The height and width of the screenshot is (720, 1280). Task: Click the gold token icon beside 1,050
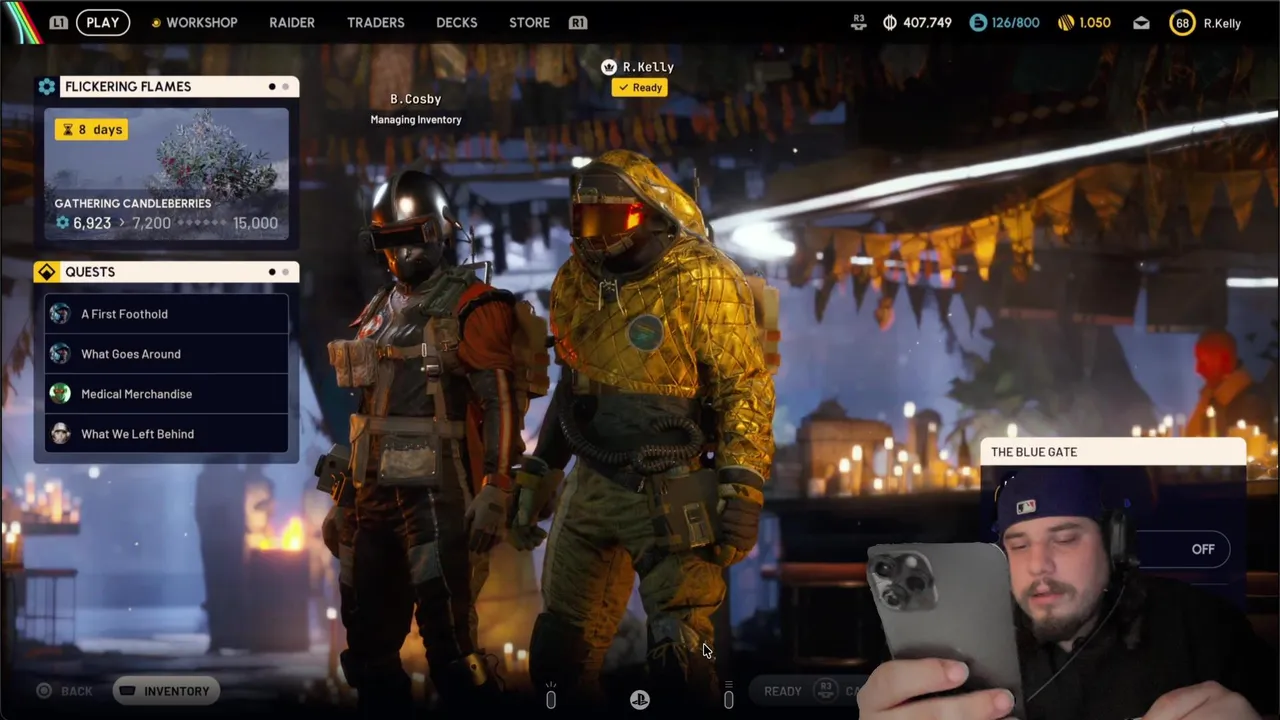point(1066,22)
